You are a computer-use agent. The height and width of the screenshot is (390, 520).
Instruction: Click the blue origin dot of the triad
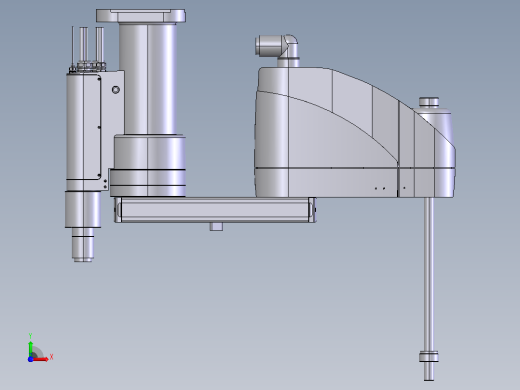coord(31,359)
